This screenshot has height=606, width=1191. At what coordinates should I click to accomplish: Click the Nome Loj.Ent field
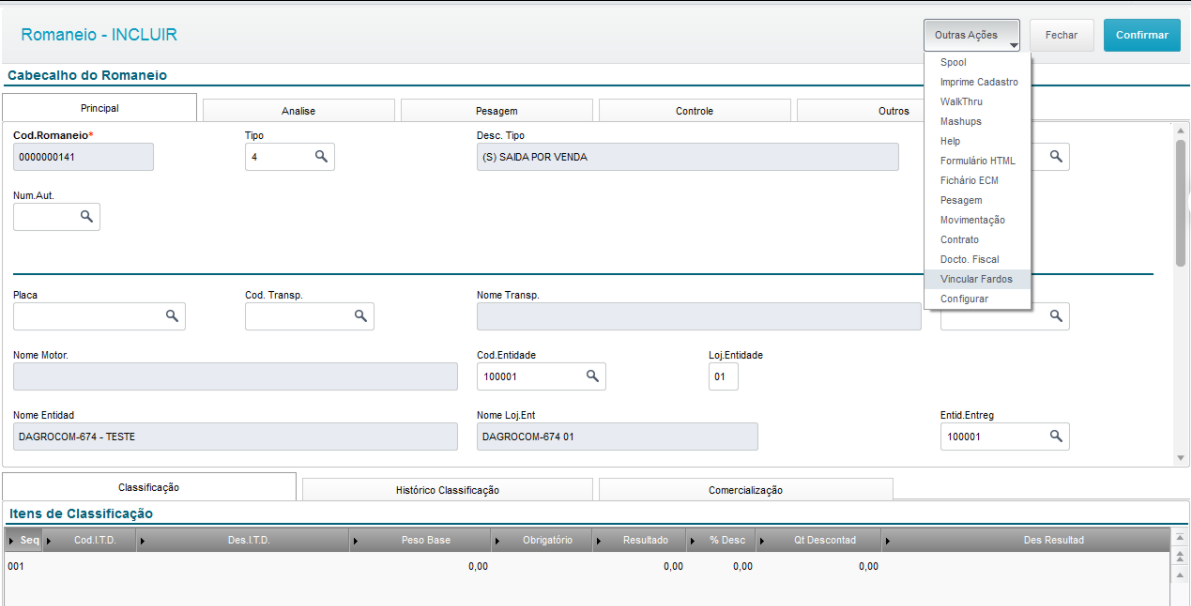(x=618, y=437)
